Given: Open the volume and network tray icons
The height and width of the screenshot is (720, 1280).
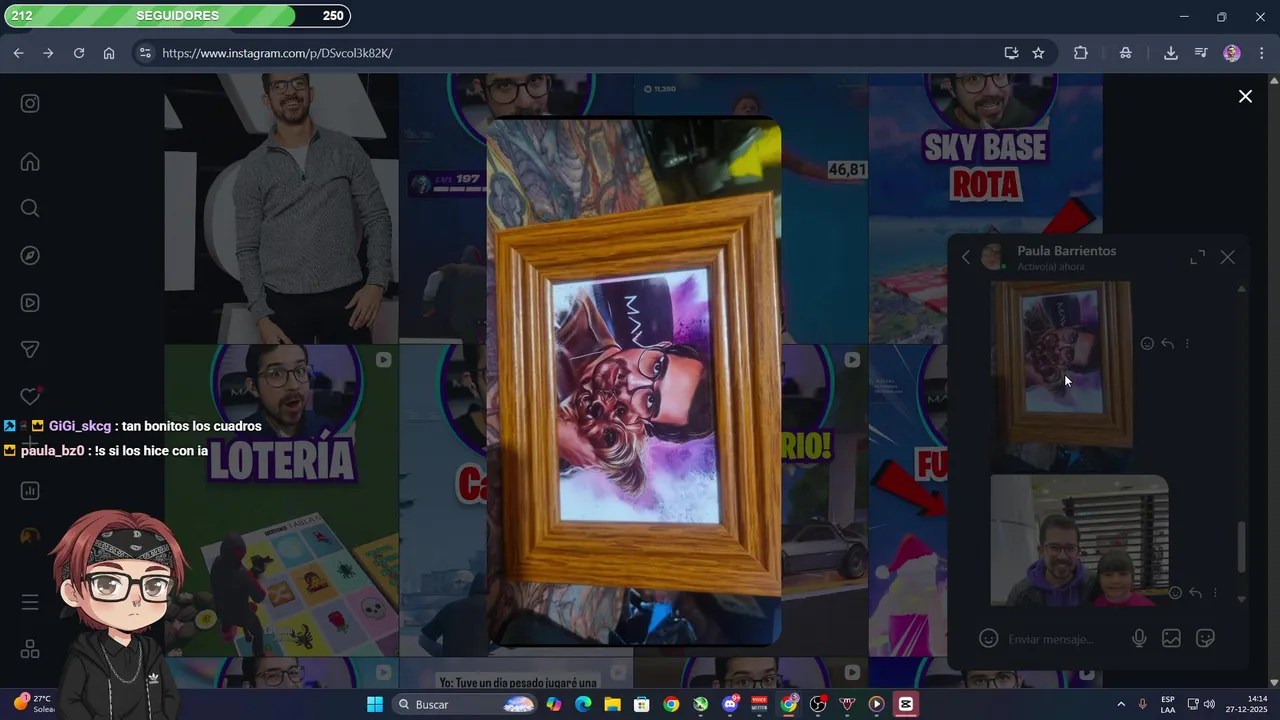Looking at the screenshot, I should point(1202,704).
